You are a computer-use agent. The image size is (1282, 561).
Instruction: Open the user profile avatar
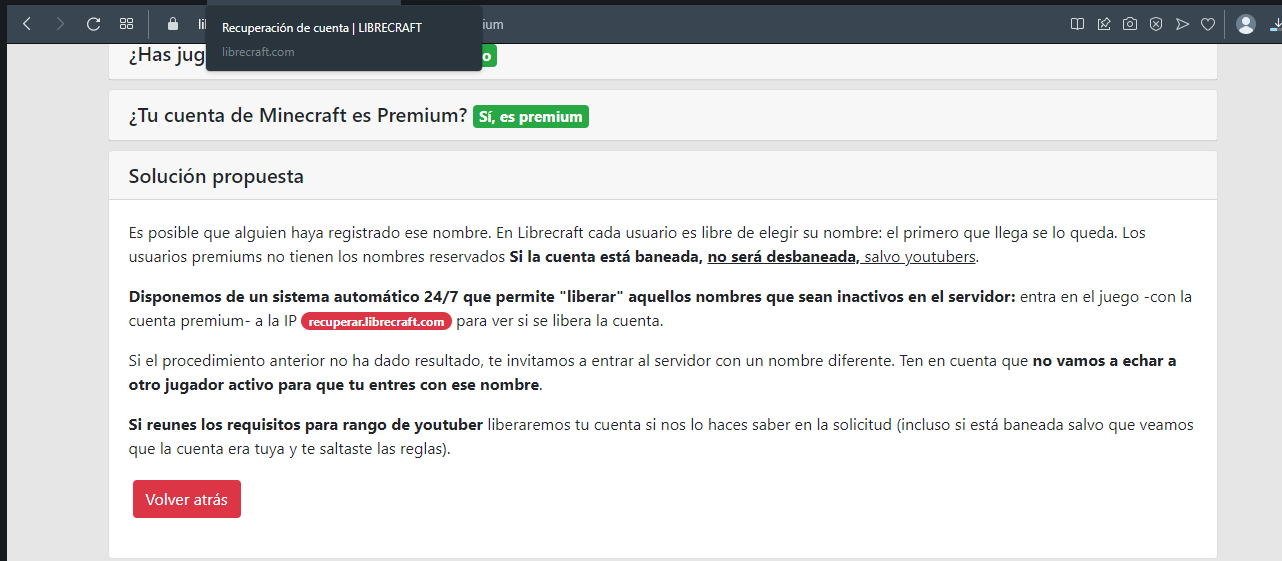point(1246,24)
